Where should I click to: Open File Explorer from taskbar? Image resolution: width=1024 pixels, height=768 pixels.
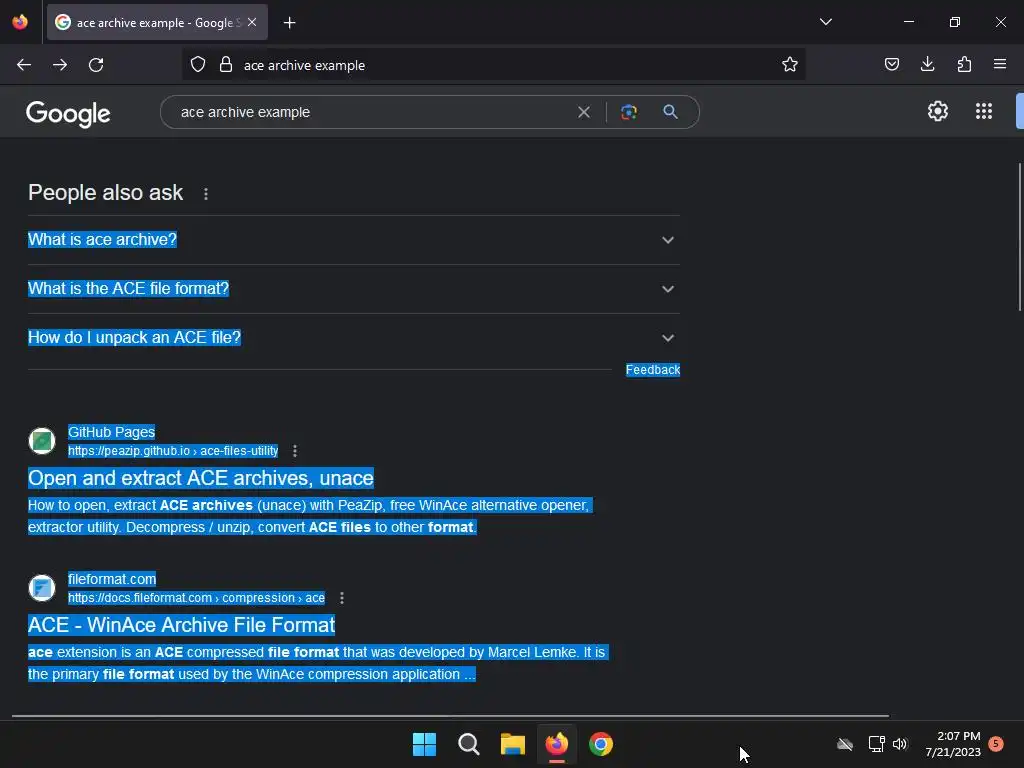pos(513,744)
